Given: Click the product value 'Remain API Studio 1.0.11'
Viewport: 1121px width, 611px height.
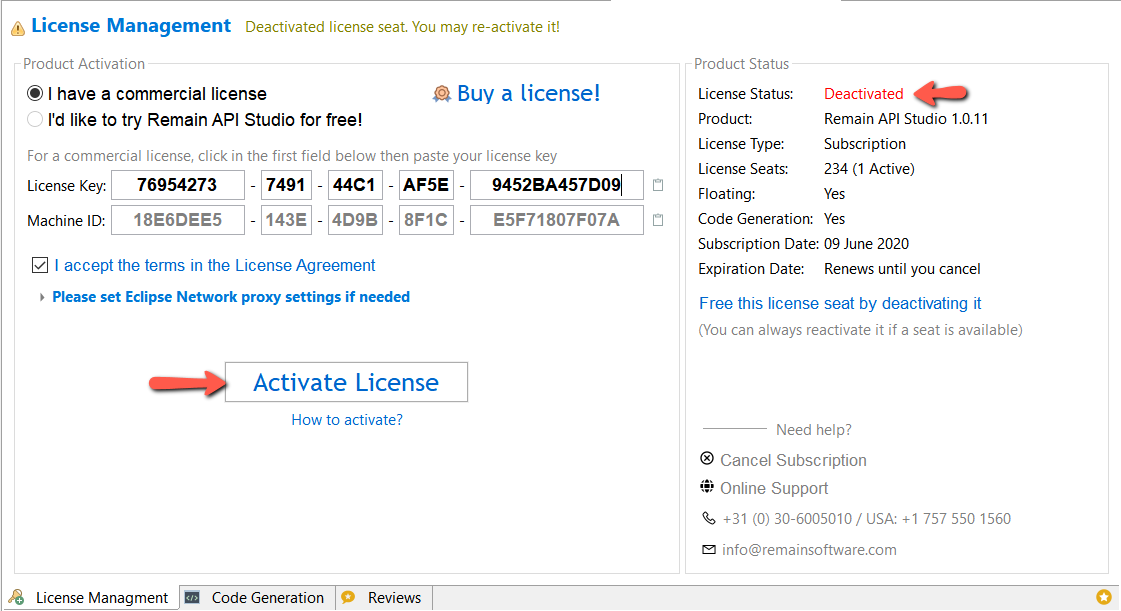Looking at the screenshot, I should point(906,119).
